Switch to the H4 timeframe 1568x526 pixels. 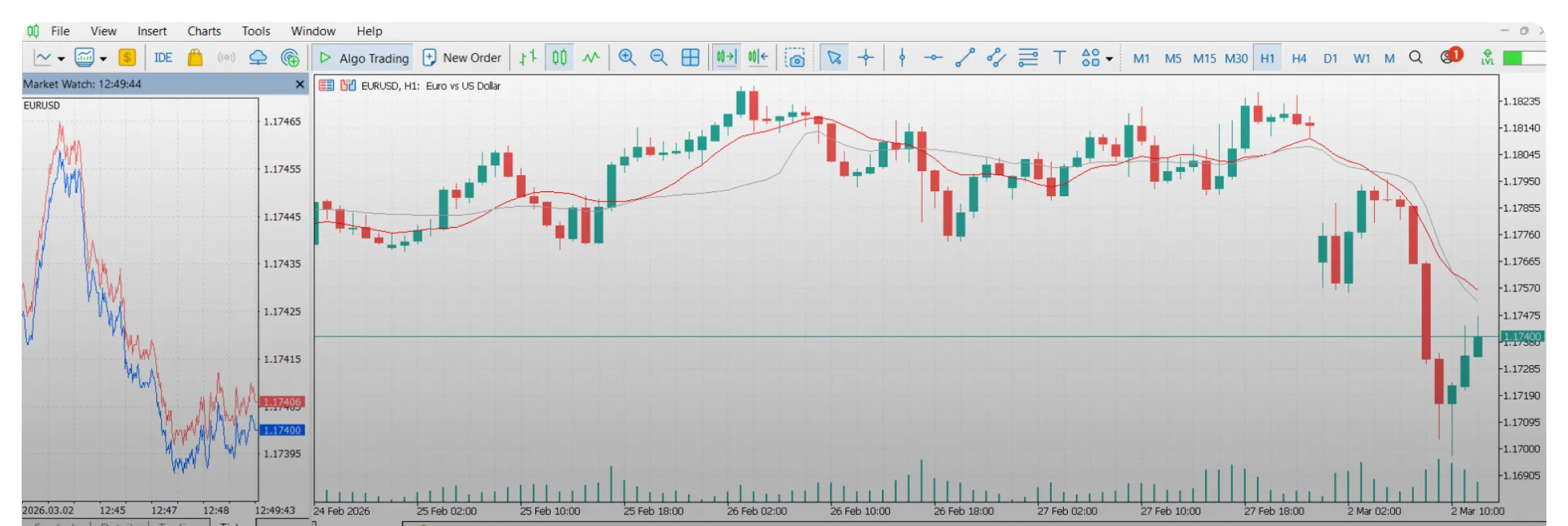(1298, 58)
